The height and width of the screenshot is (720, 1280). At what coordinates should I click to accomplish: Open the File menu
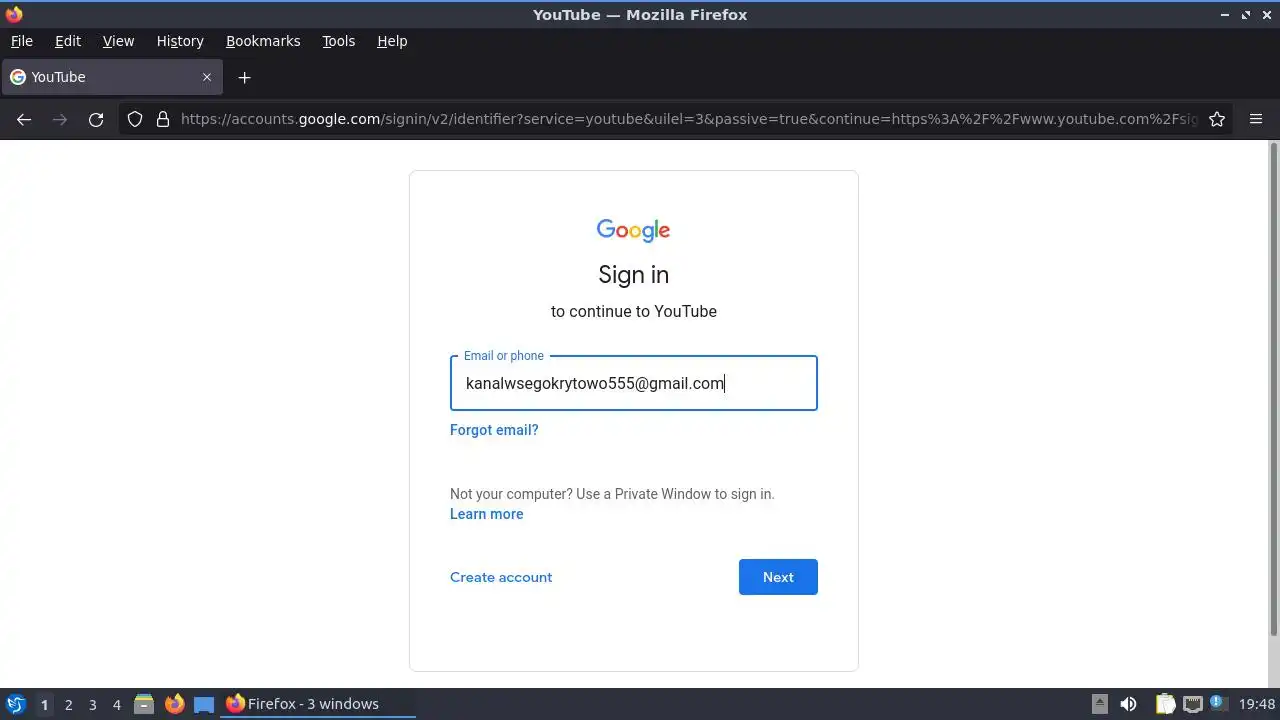[21, 41]
